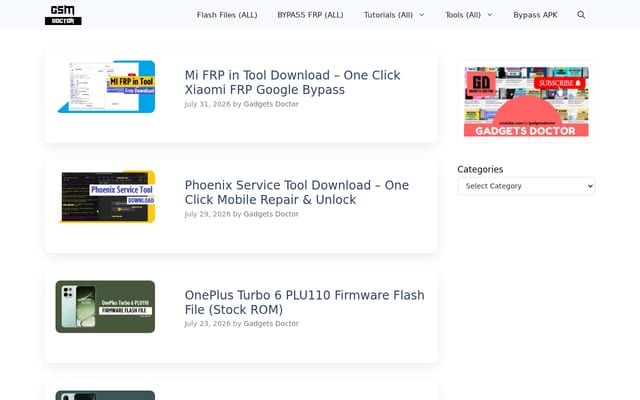Open Bypass APK menu item
Viewport: 640px width, 400px height.
535,15
